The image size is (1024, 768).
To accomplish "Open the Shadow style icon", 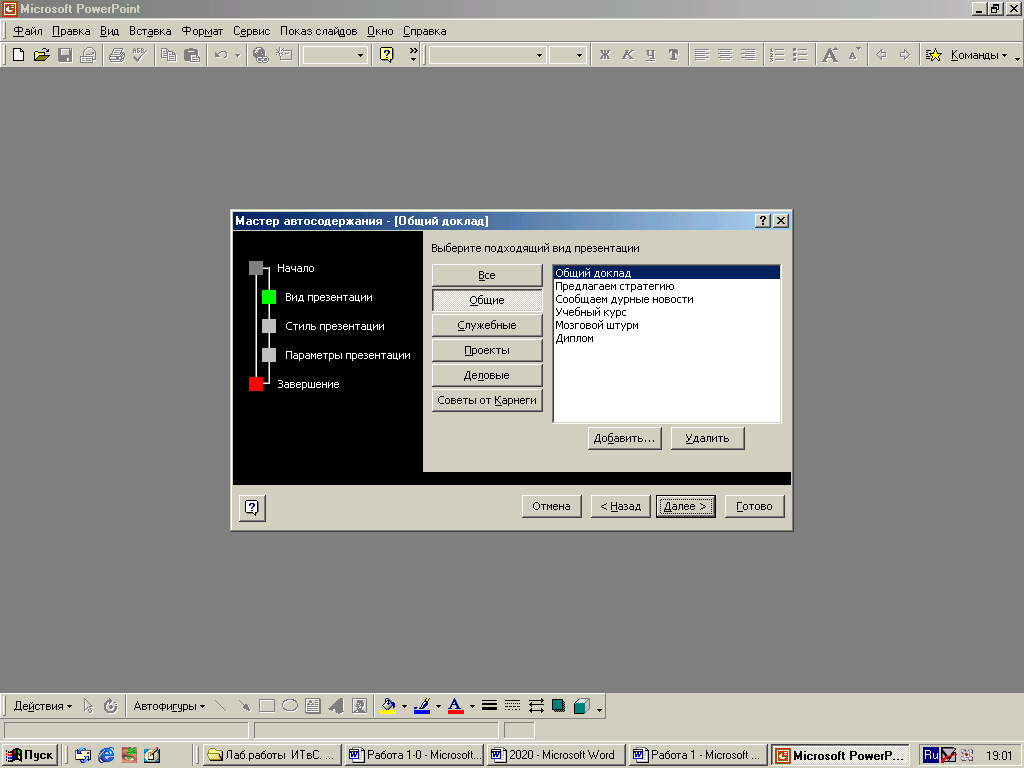I will (x=558, y=706).
